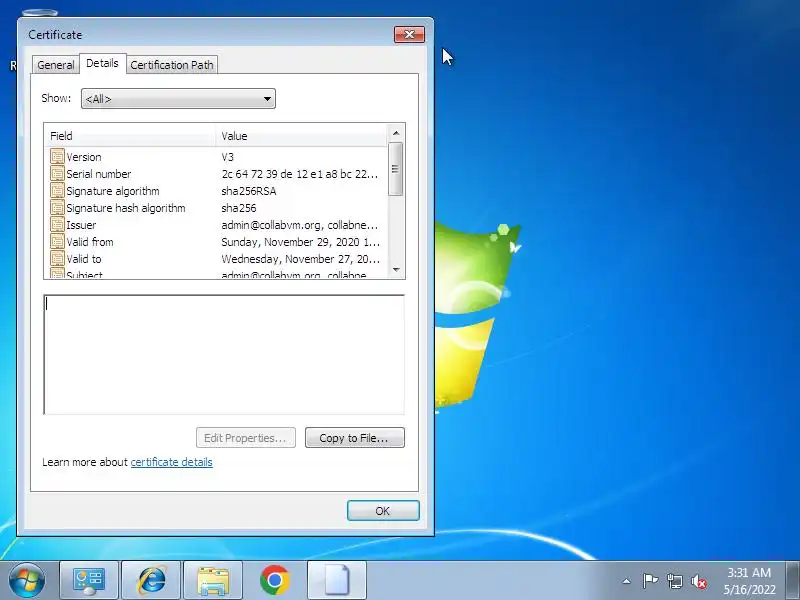Select the Issuer field icon
800x600 pixels.
(x=58, y=224)
